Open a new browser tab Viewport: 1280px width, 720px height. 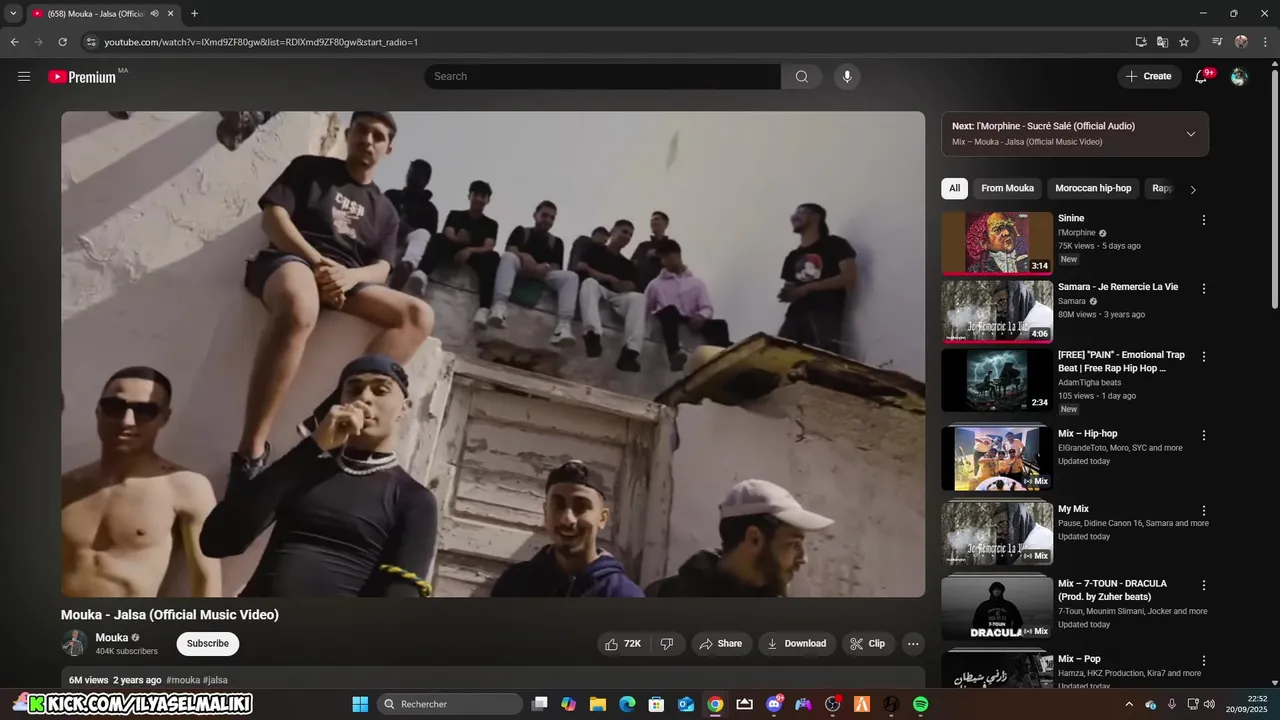click(194, 14)
